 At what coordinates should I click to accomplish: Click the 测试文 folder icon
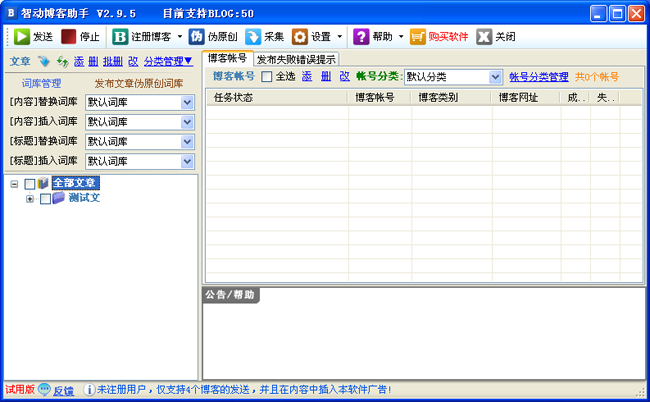[x=58, y=198]
